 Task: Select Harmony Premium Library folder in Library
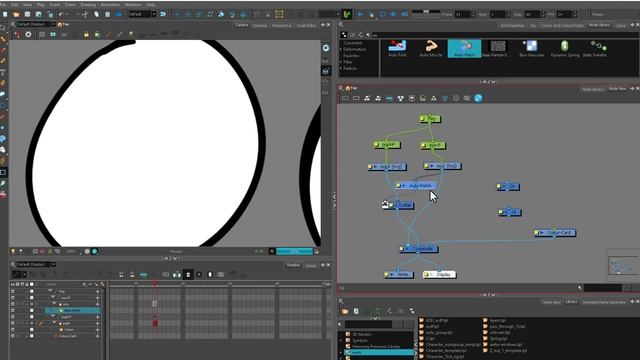pos(376,347)
